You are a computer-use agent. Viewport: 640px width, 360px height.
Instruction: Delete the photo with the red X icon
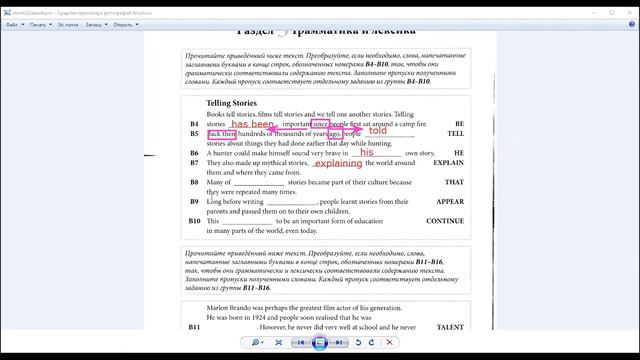[389, 342]
